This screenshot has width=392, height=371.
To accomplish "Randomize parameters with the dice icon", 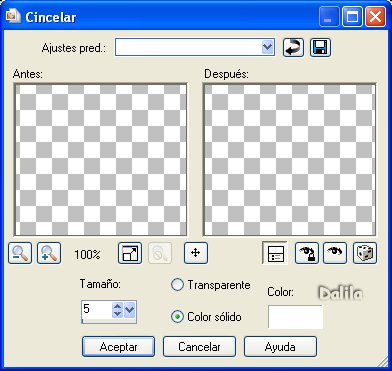I will coord(365,253).
